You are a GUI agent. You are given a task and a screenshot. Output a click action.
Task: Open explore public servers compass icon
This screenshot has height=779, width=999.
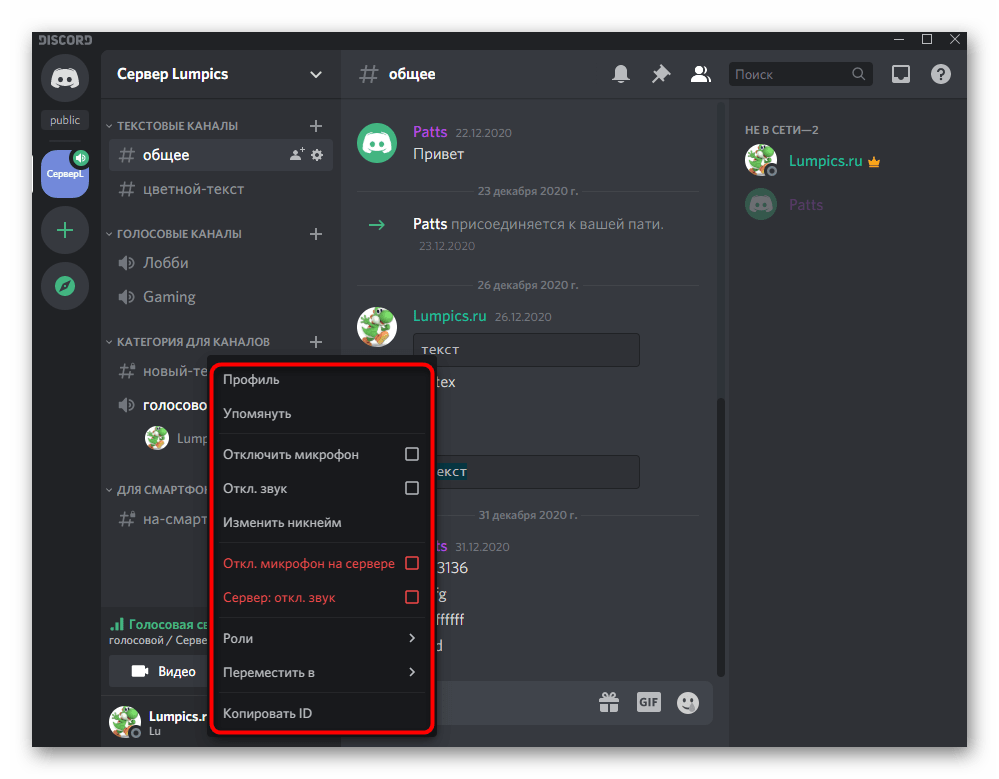click(65, 286)
